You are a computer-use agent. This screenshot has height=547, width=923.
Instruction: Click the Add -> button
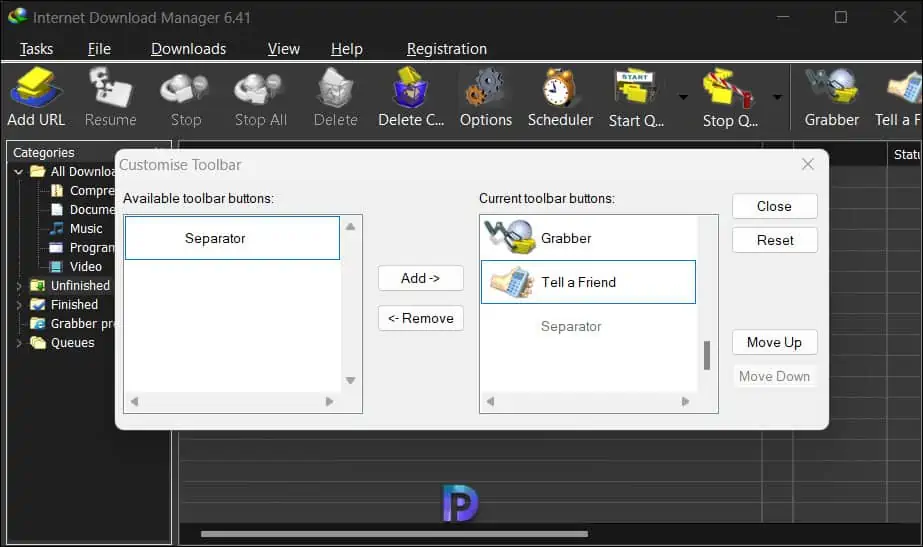420,278
